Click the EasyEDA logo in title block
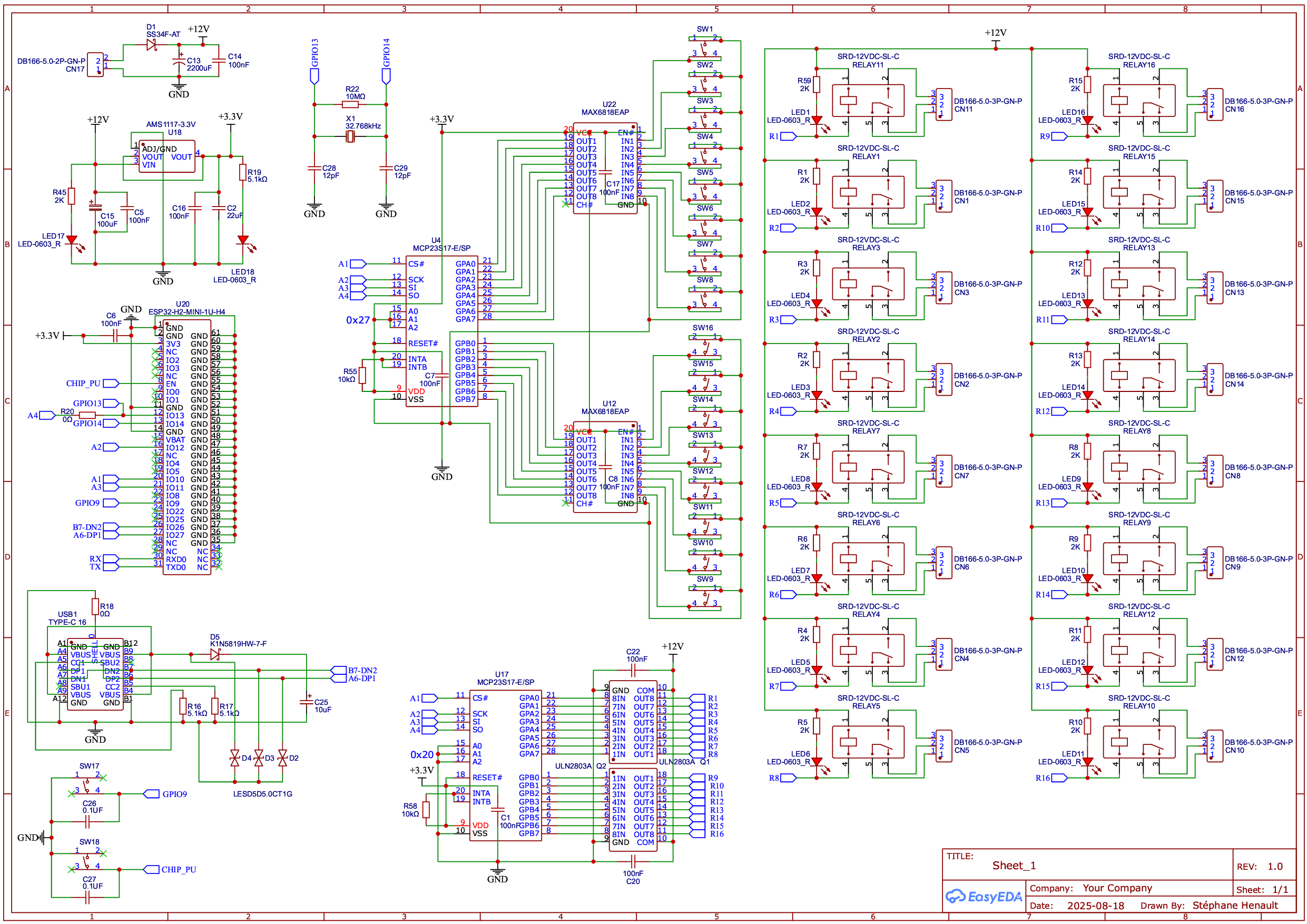Image resolution: width=1307 pixels, height=924 pixels. [984, 897]
